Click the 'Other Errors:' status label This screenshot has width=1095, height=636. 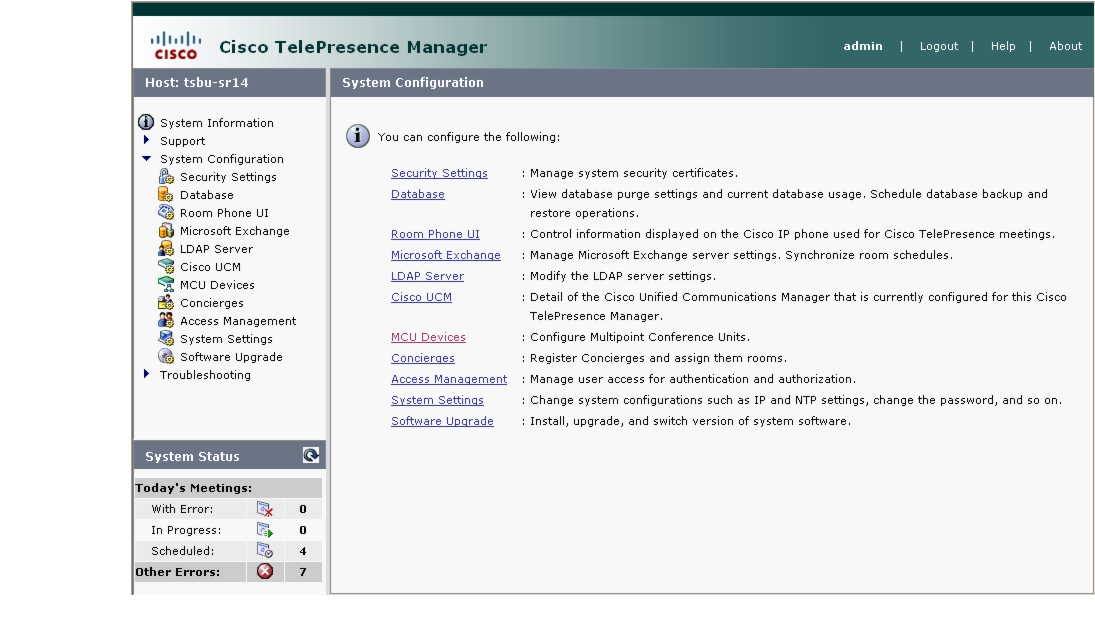click(x=177, y=572)
